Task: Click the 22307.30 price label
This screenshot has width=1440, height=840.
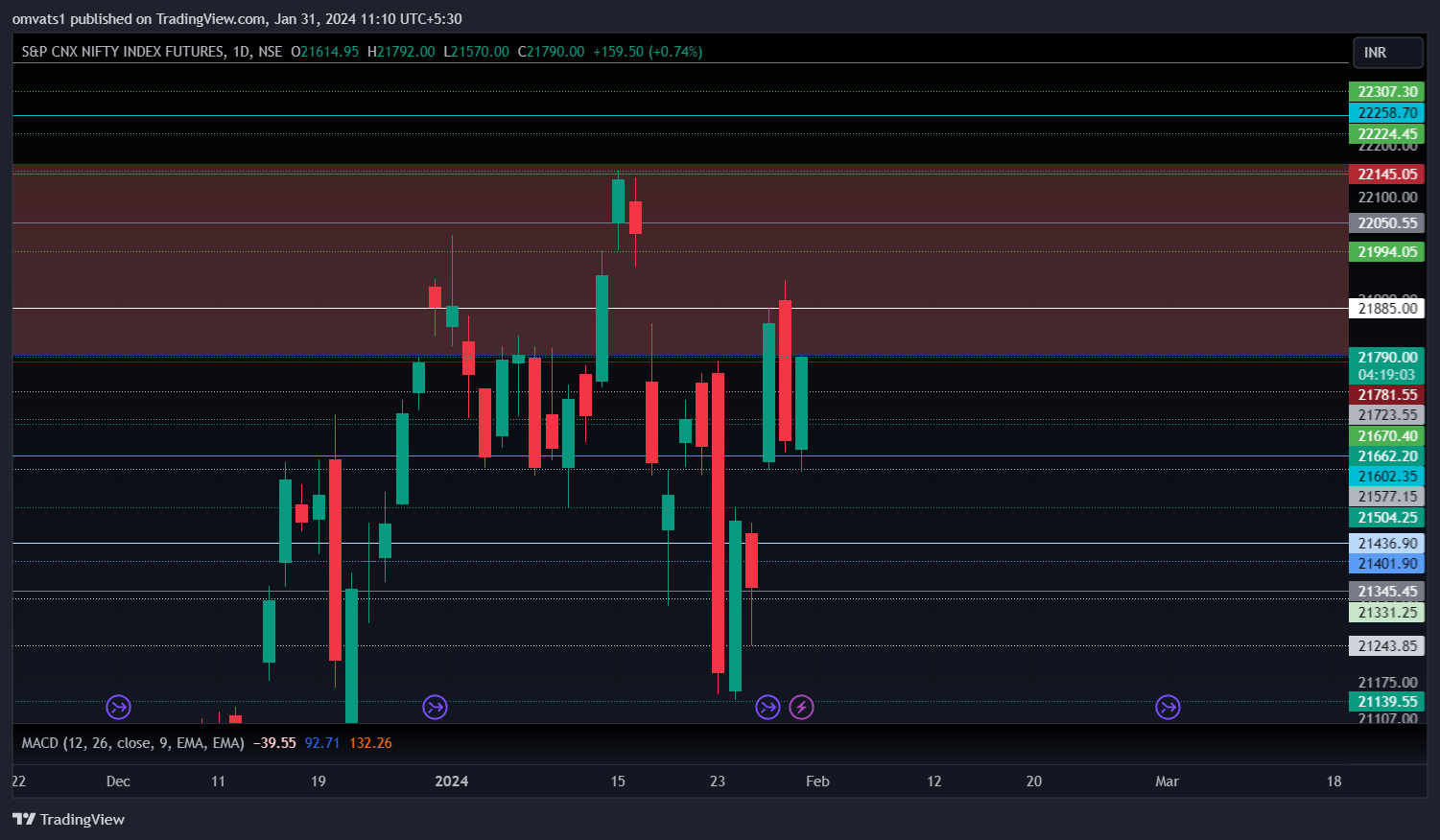Action: tap(1387, 92)
